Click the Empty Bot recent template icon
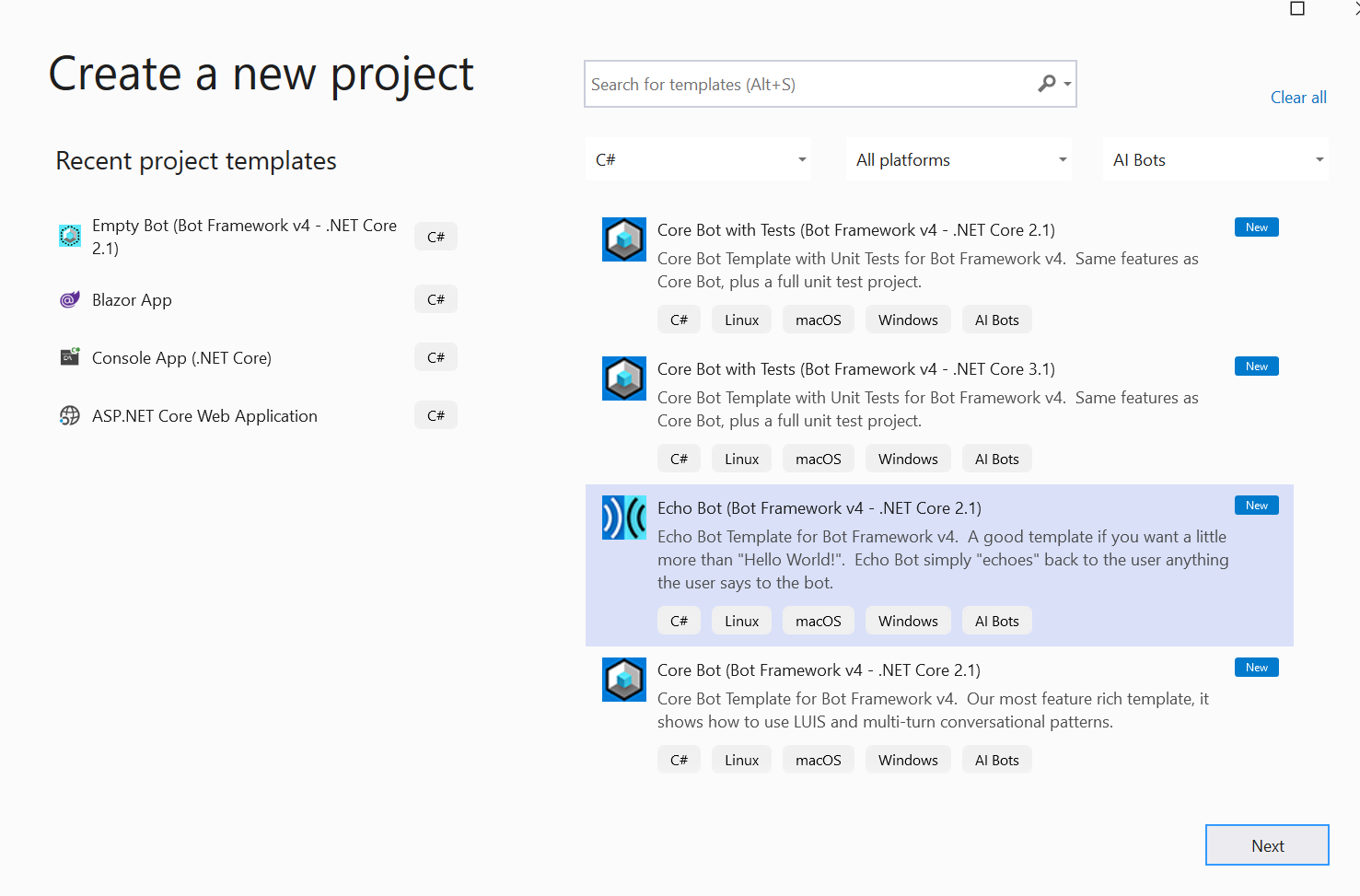1360x896 pixels. (70, 236)
